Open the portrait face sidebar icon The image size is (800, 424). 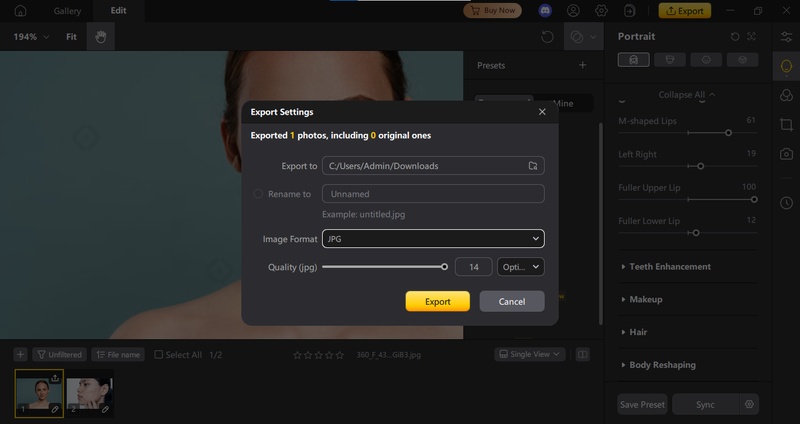click(786, 66)
